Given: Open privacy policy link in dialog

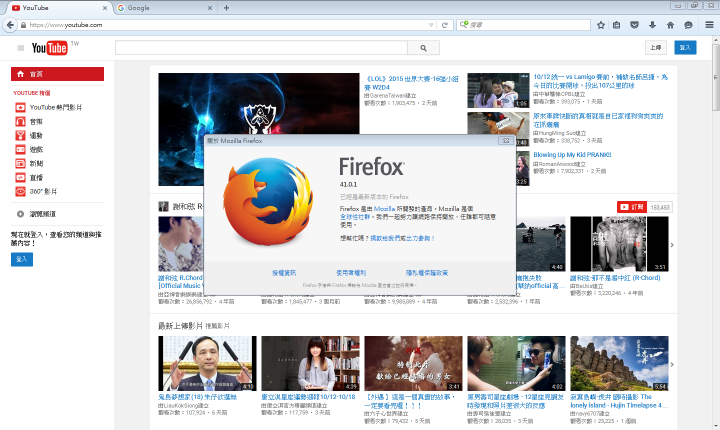Looking at the screenshot, I should (x=427, y=273).
